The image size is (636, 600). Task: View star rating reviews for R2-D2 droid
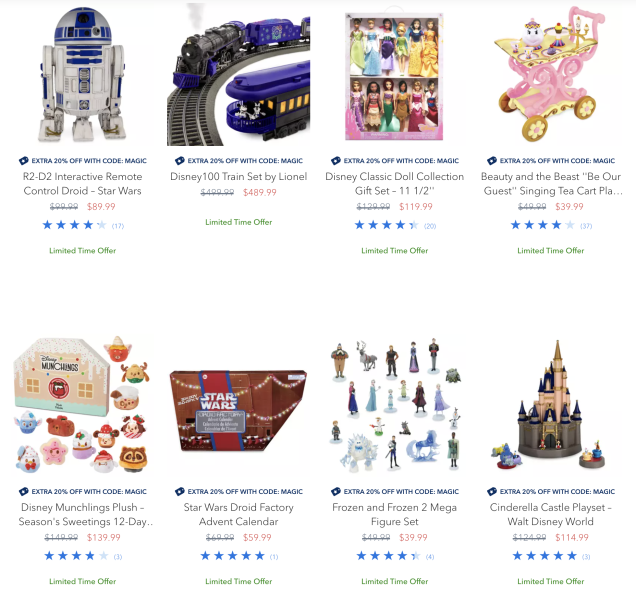83,225
